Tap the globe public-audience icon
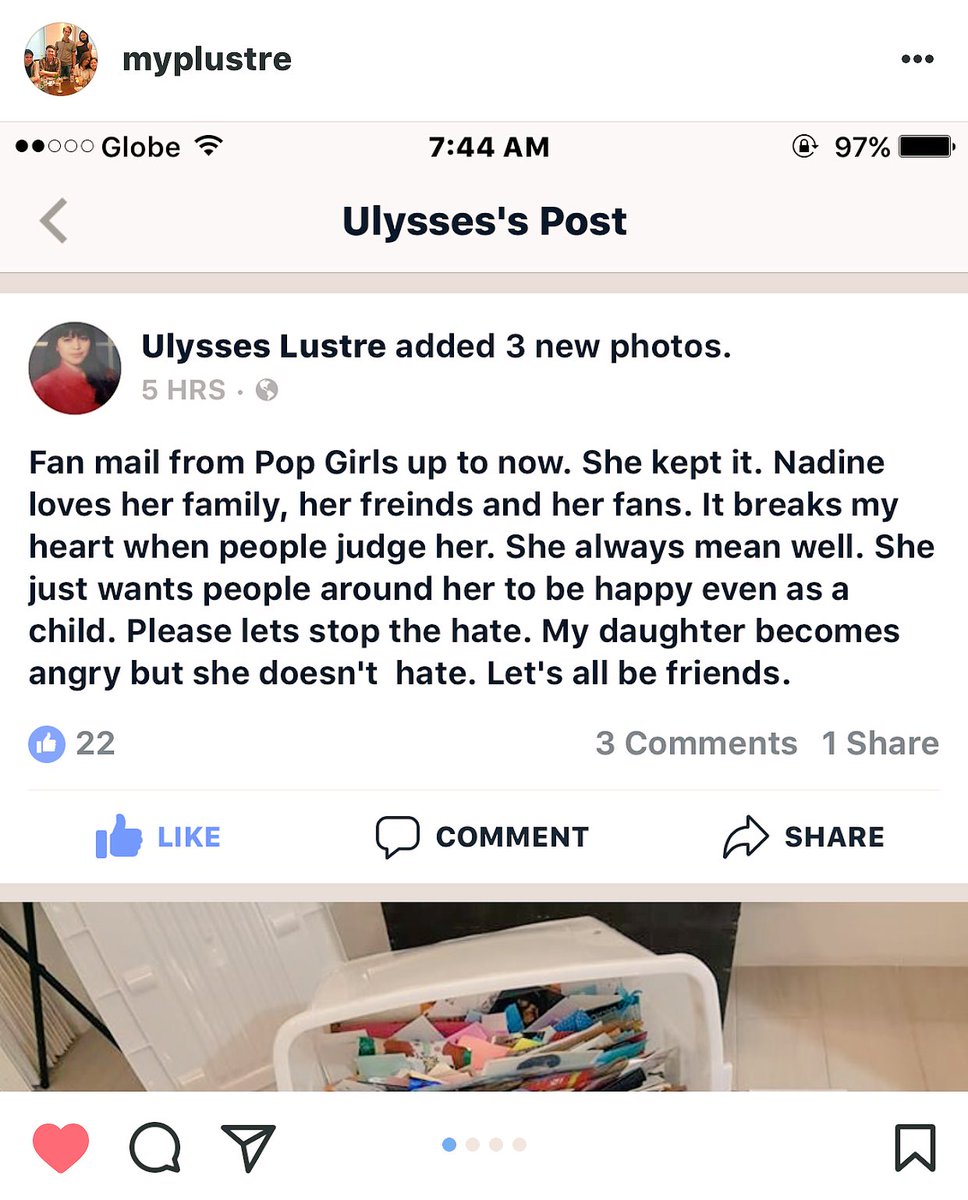This screenshot has width=968, height=1200. tap(267, 390)
